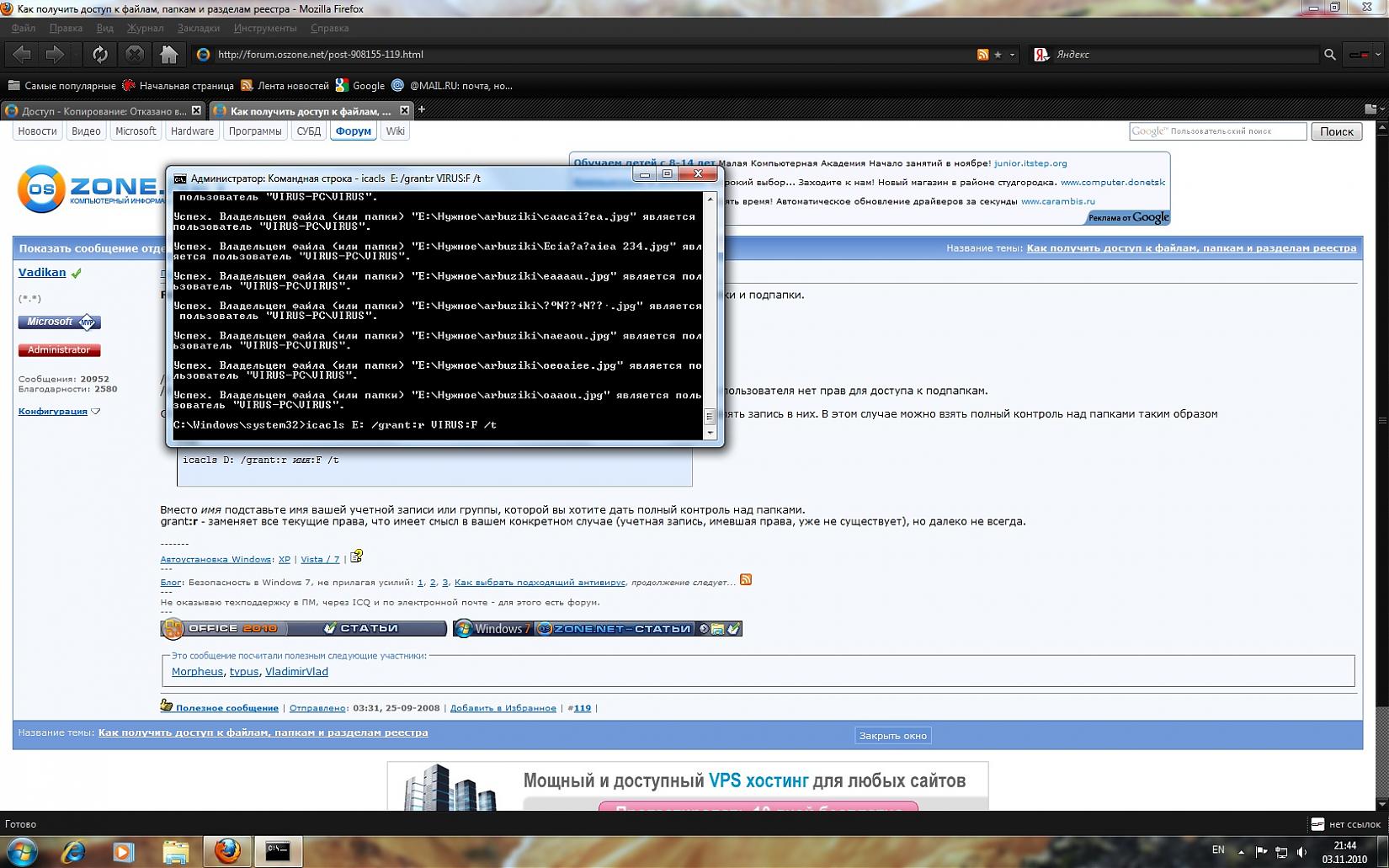This screenshot has height=868, width=1389.
Task: Open the Журнал menu
Action: click(x=145, y=28)
